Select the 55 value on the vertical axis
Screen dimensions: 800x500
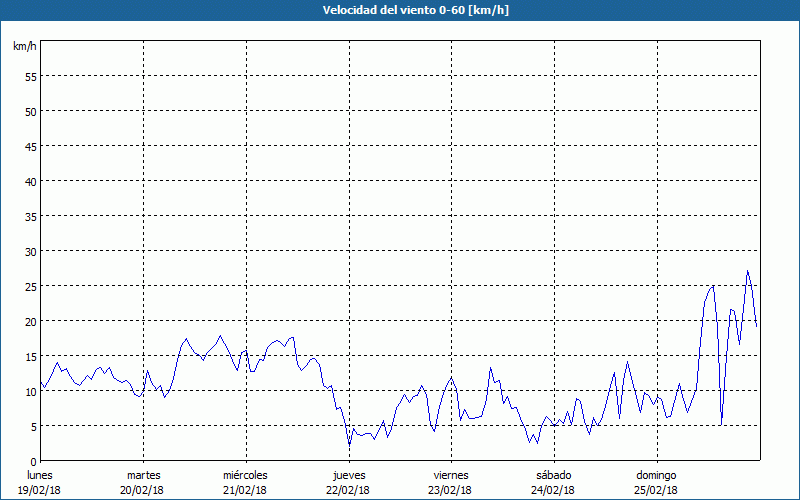(x=30, y=76)
